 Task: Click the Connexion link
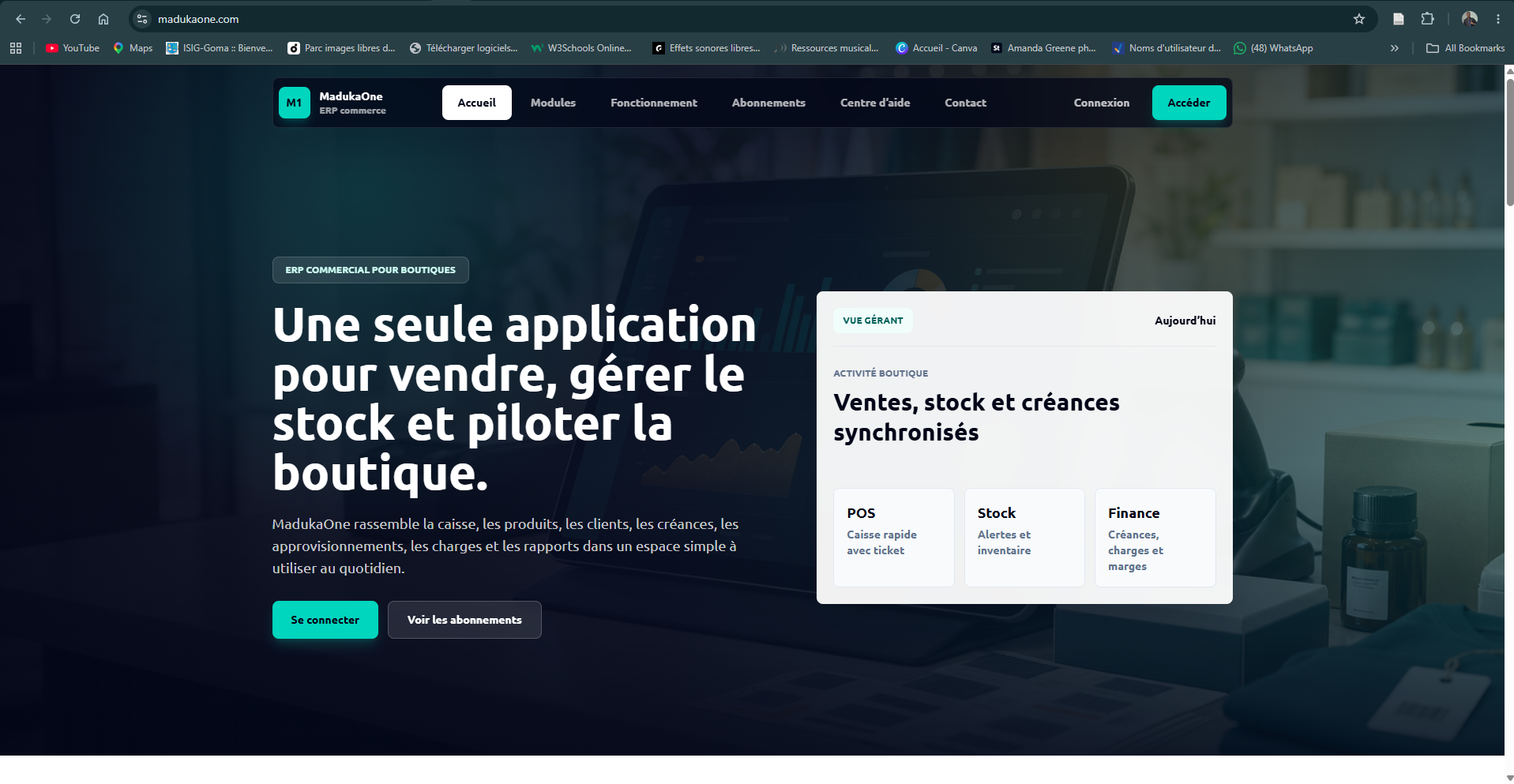click(1102, 103)
